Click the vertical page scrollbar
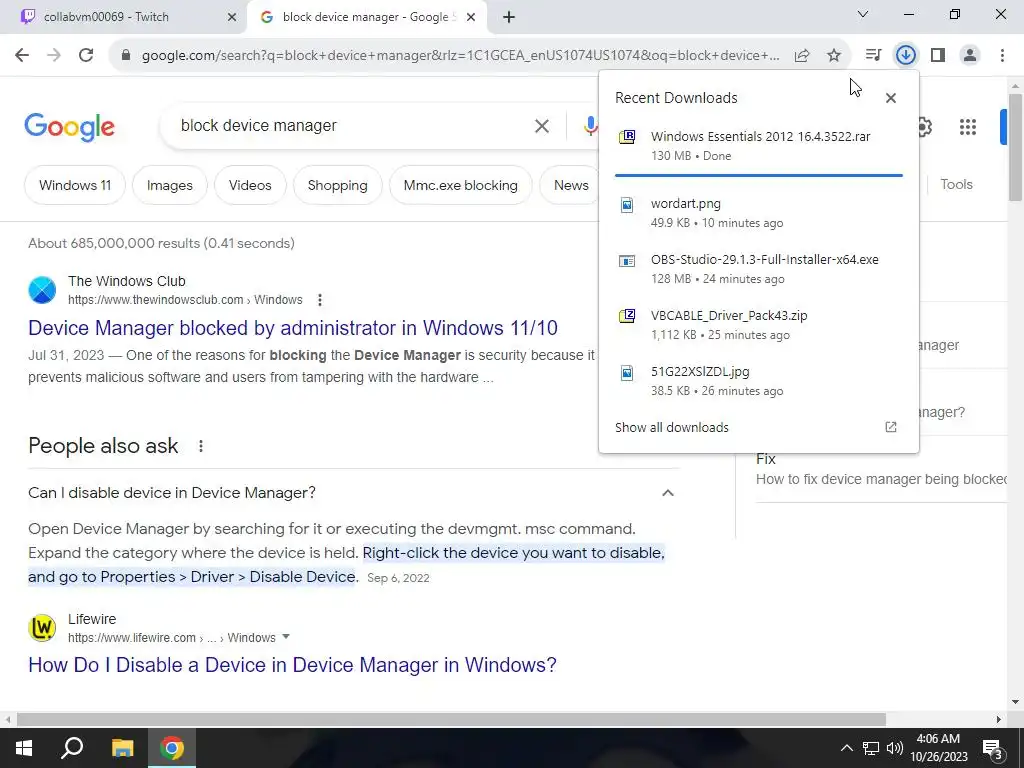The height and width of the screenshot is (768, 1024). 1015,148
